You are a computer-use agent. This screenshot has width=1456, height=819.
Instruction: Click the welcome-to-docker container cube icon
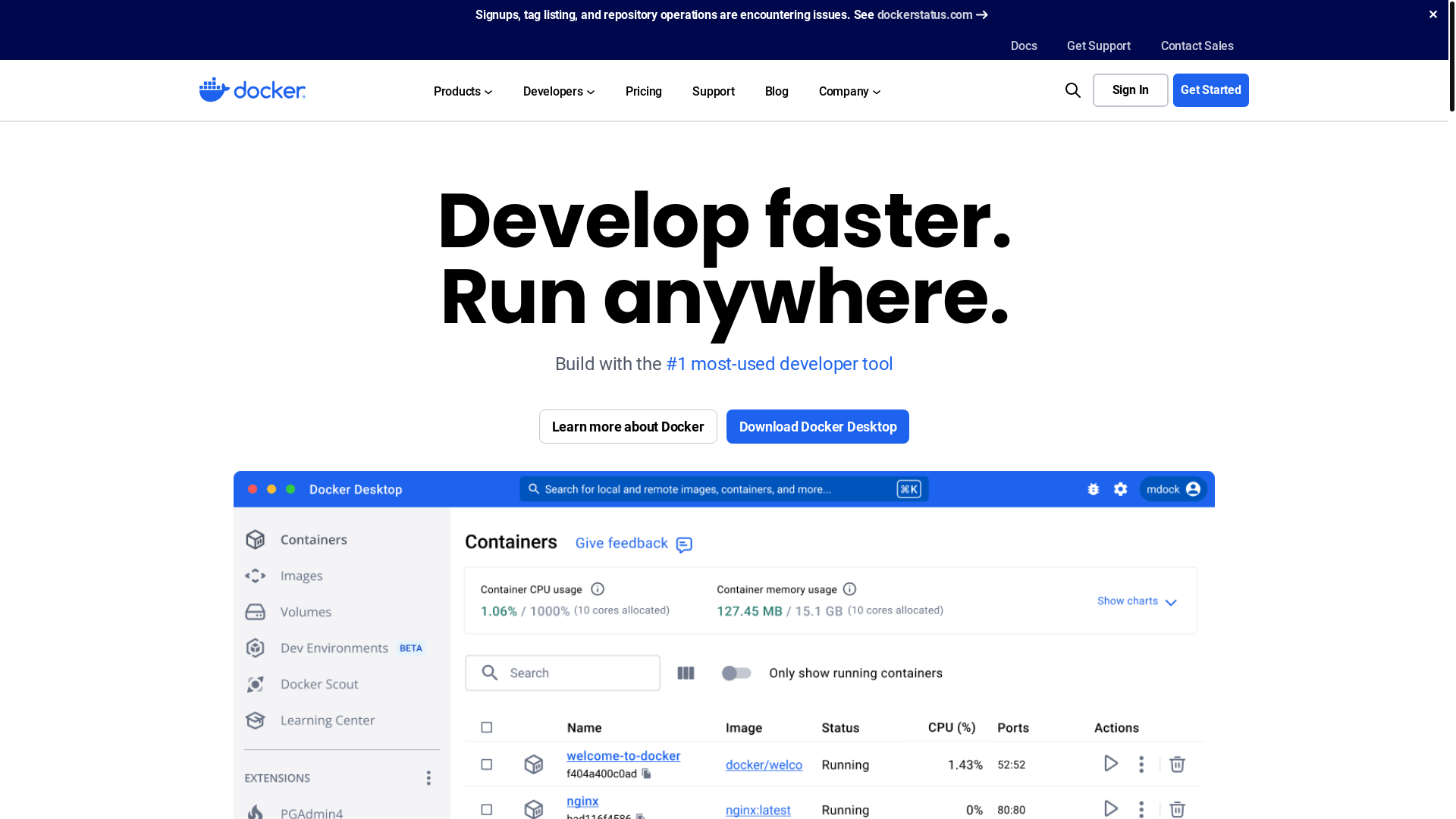pyautogui.click(x=534, y=764)
